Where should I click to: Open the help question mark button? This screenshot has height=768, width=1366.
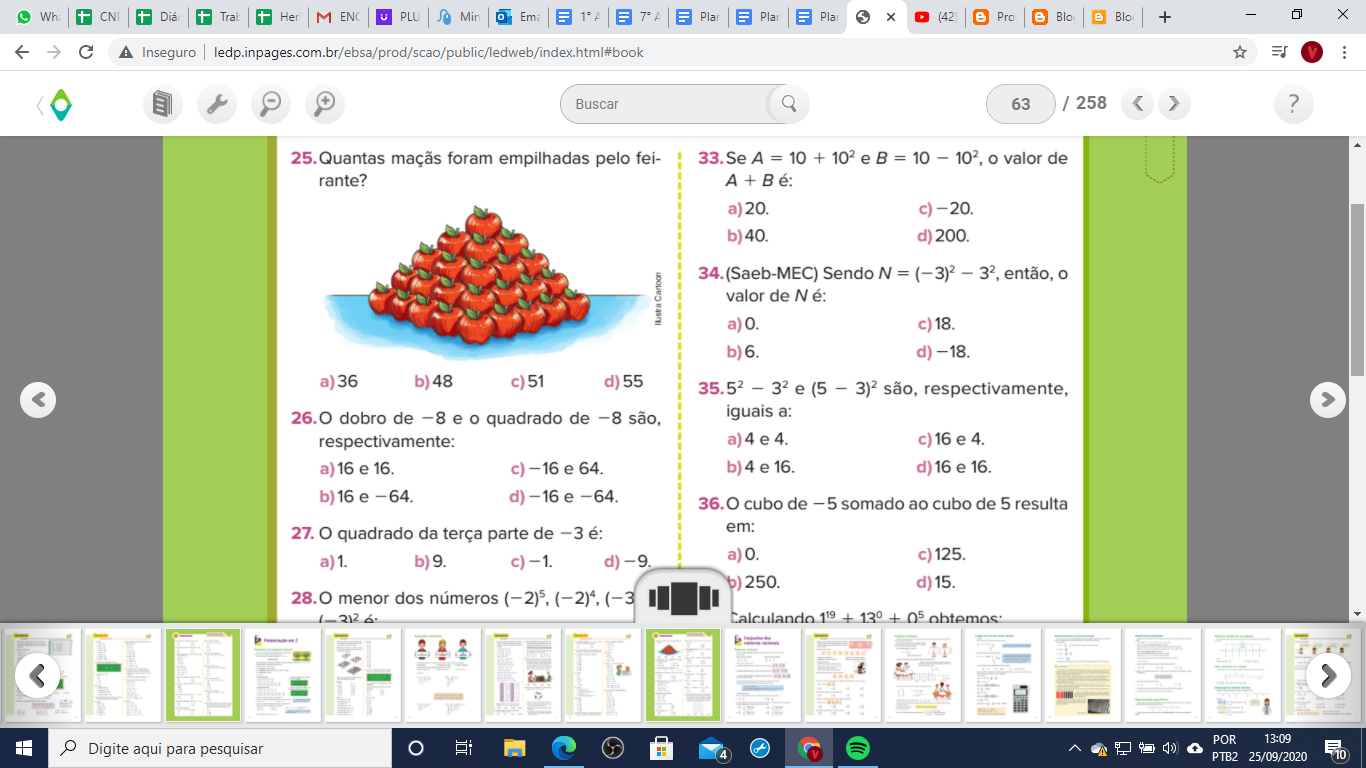(1294, 103)
